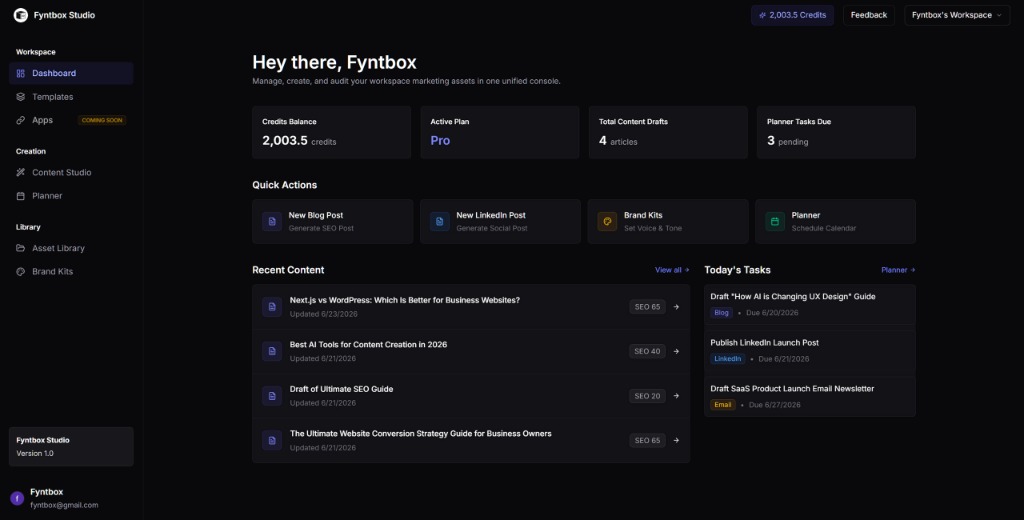Viewport: 1024px width, 520px height.
Task: Click the arrow next to SEO 65 for Next.js article
Action: [x=676, y=307]
